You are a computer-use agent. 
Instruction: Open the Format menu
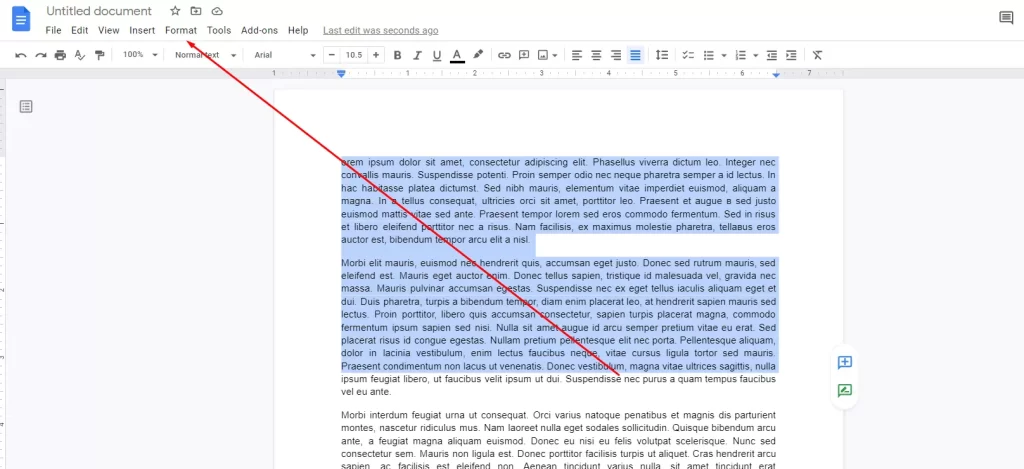181,30
